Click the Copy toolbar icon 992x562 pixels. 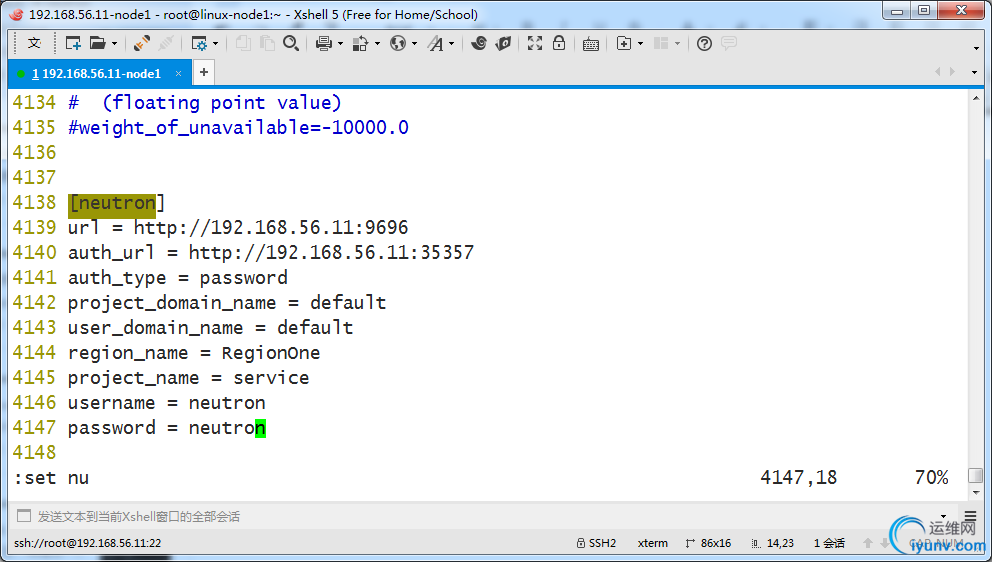coord(243,43)
